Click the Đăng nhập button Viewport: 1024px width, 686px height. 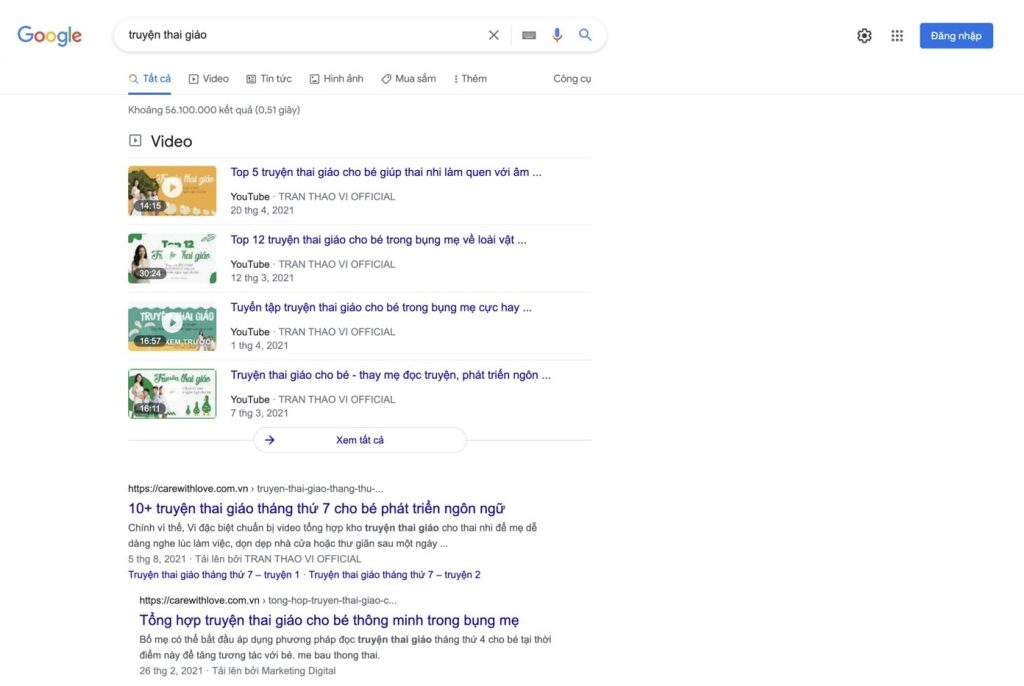956,36
